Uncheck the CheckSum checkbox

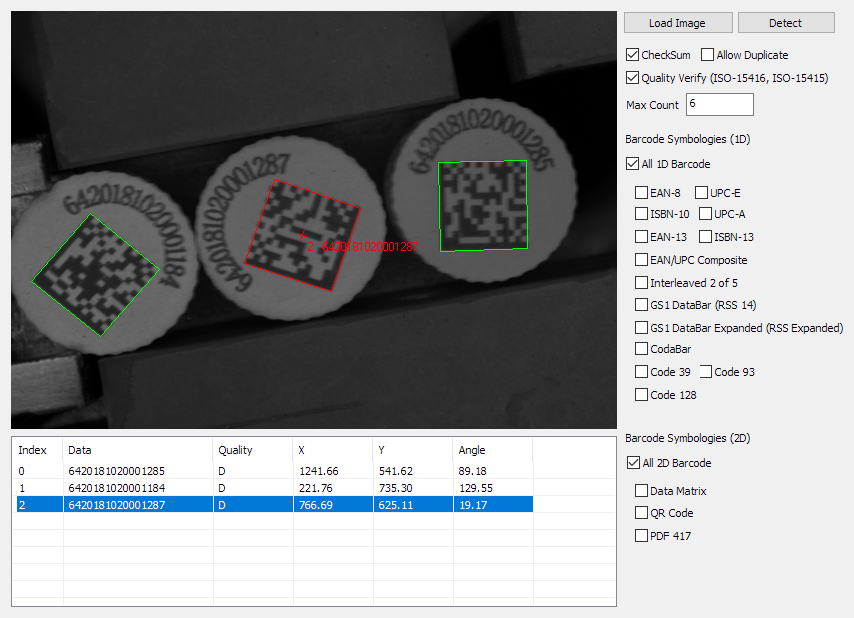coord(632,55)
